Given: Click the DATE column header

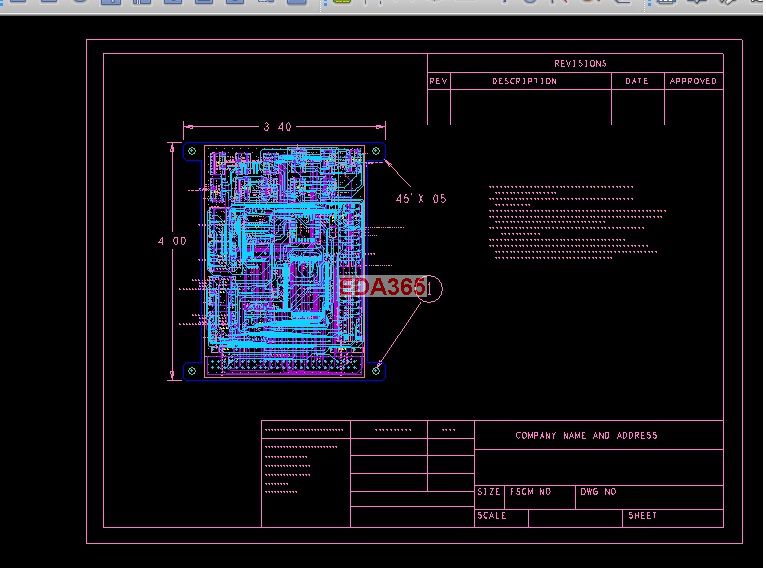Looking at the screenshot, I should pyautogui.click(x=637, y=81).
